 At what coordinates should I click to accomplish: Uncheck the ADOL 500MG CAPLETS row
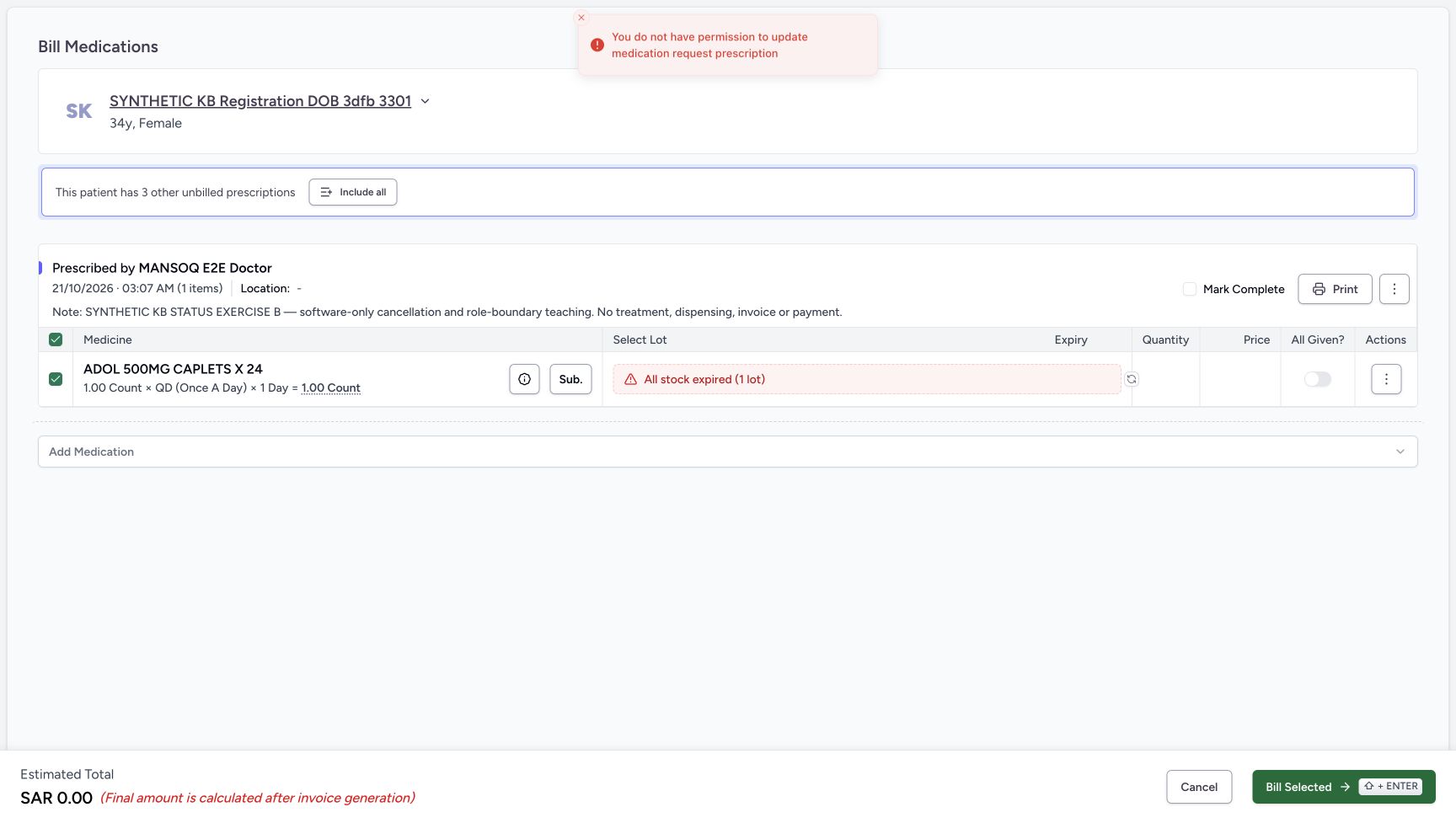[x=56, y=379]
